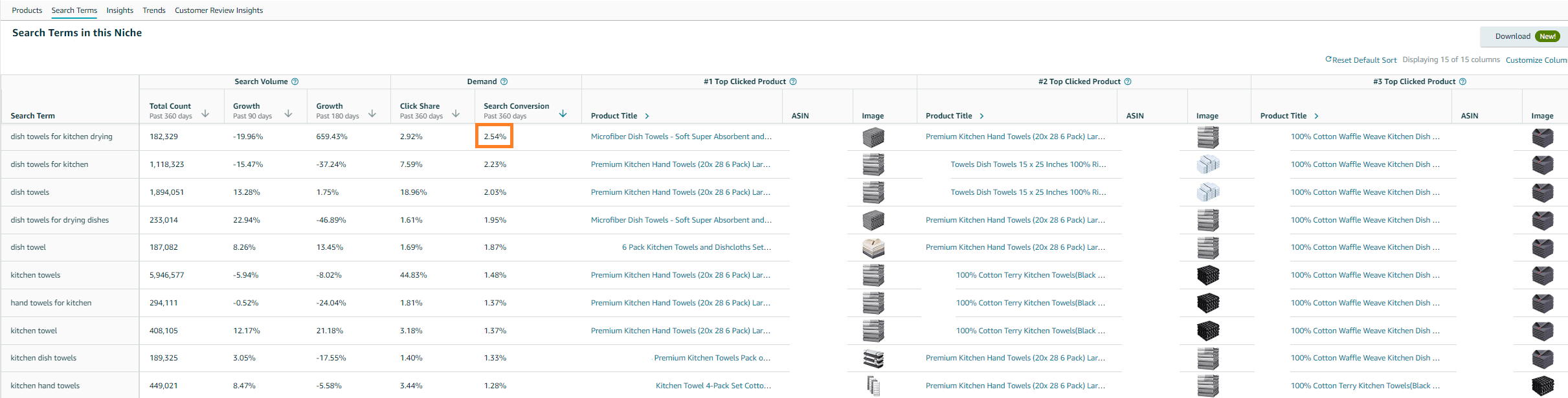Click #1 product image in dish towels for kitchen row
1568x398 pixels.
[873, 164]
